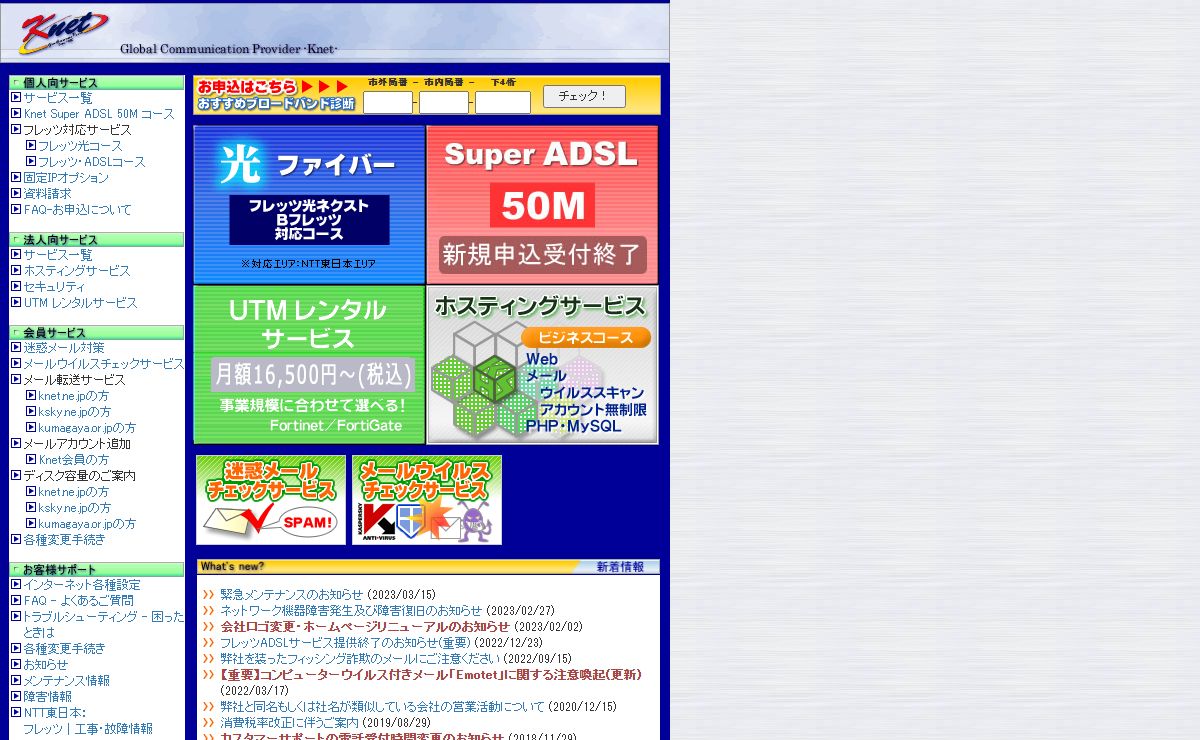Click the arrow bullet beside インターネット各種設定
1200x740 pixels.
(16, 584)
